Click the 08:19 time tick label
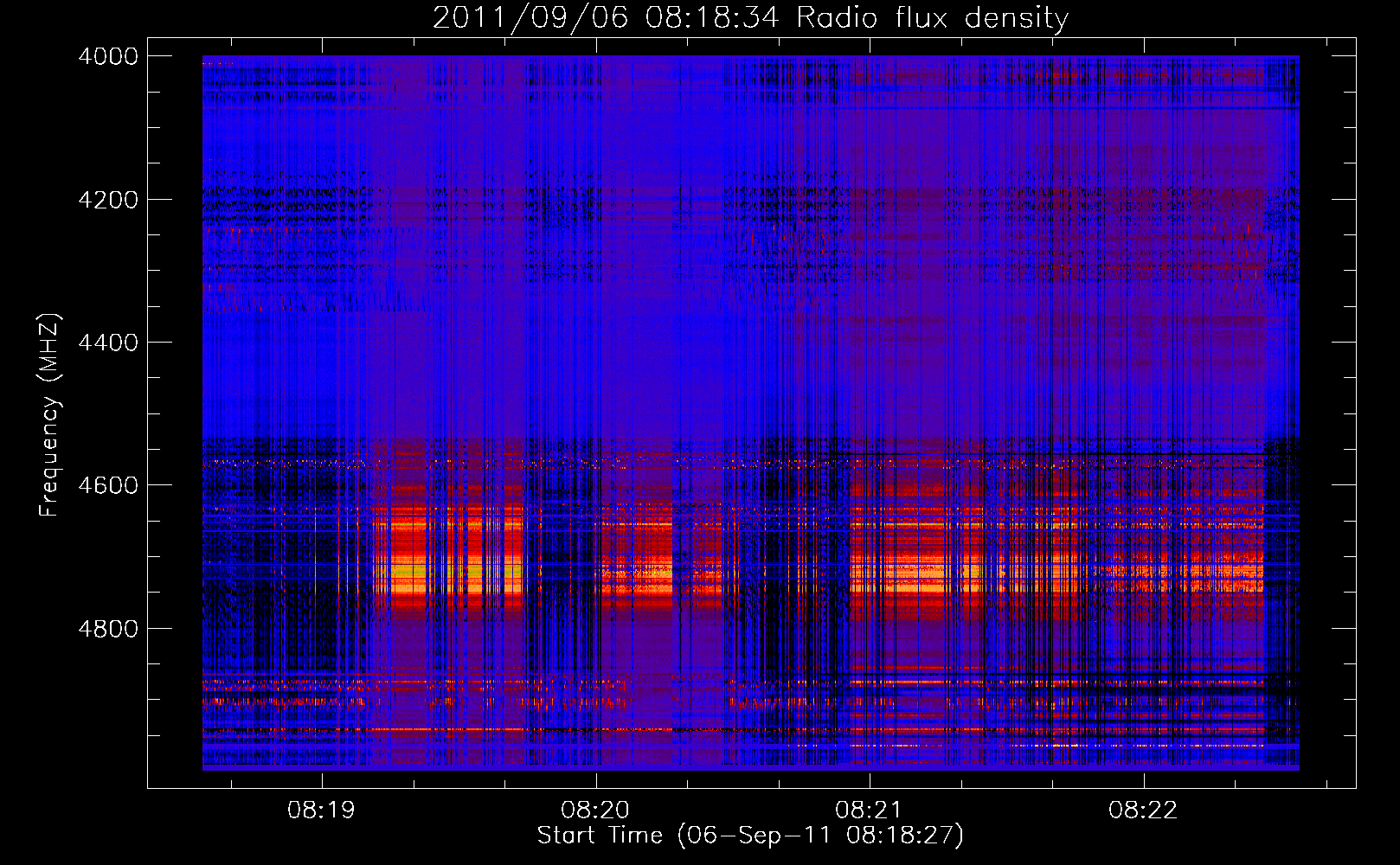 (x=322, y=811)
